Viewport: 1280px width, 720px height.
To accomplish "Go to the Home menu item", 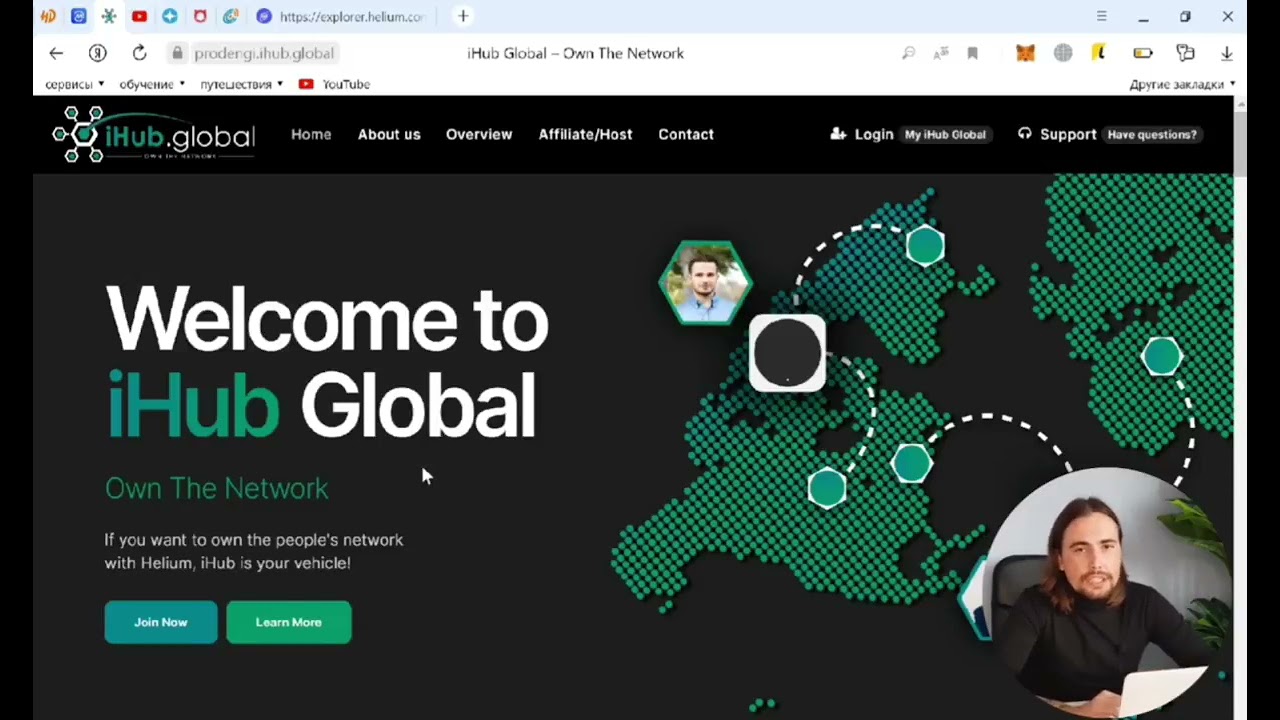I will (311, 134).
